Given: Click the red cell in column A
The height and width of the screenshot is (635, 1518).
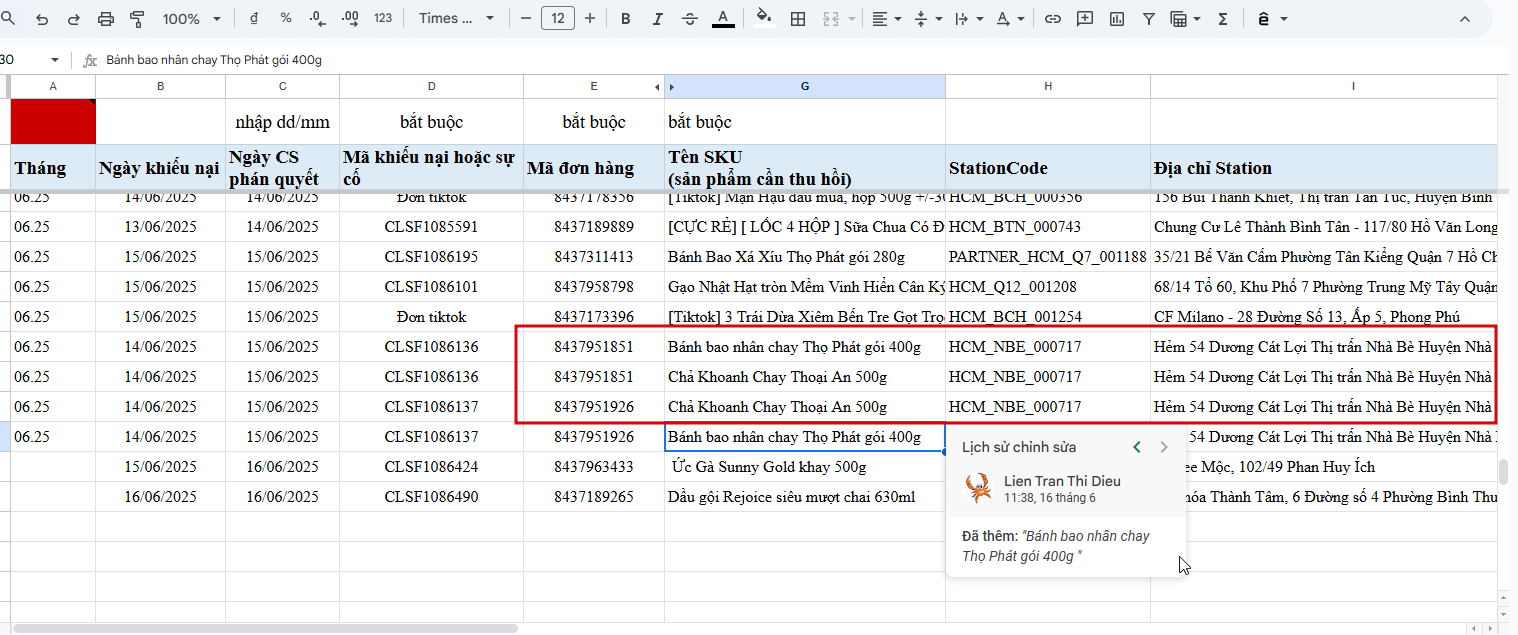Looking at the screenshot, I should 53,122.
